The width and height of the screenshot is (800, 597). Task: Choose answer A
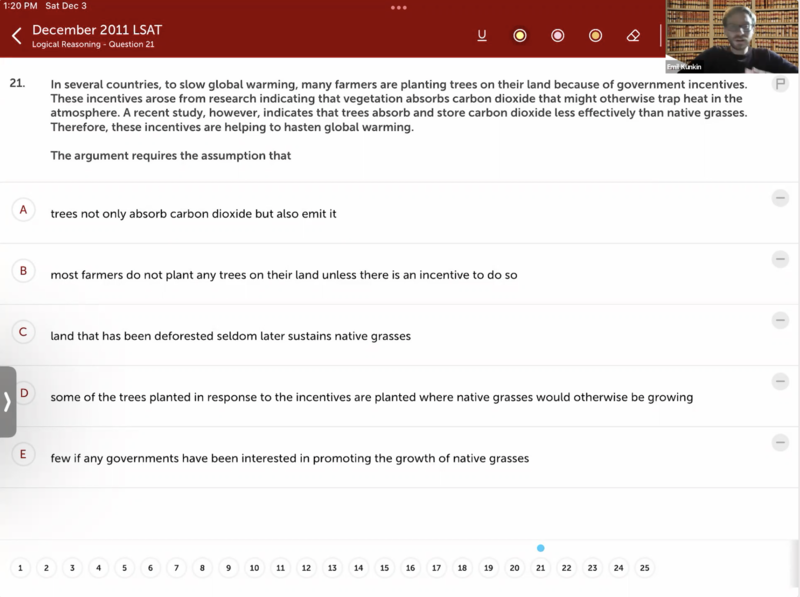24,210
